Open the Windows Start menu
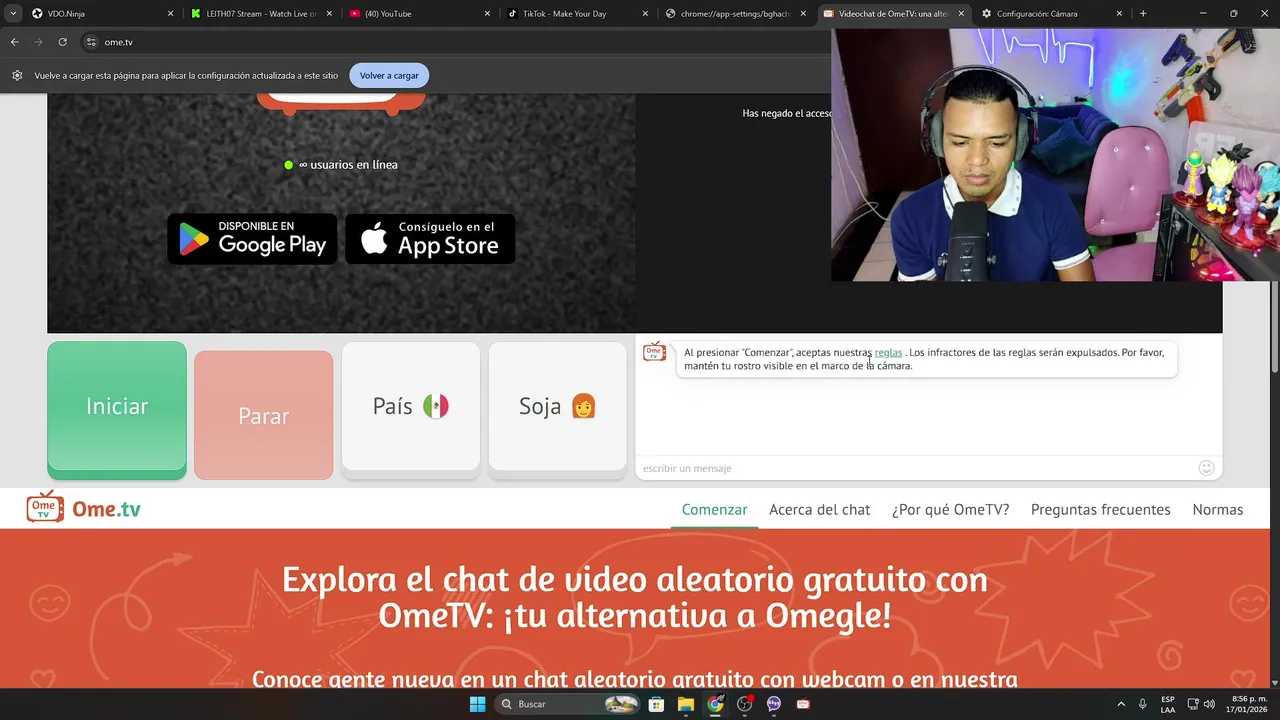Image resolution: width=1280 pixels, height=720 pixels. [x=477, y=704]
